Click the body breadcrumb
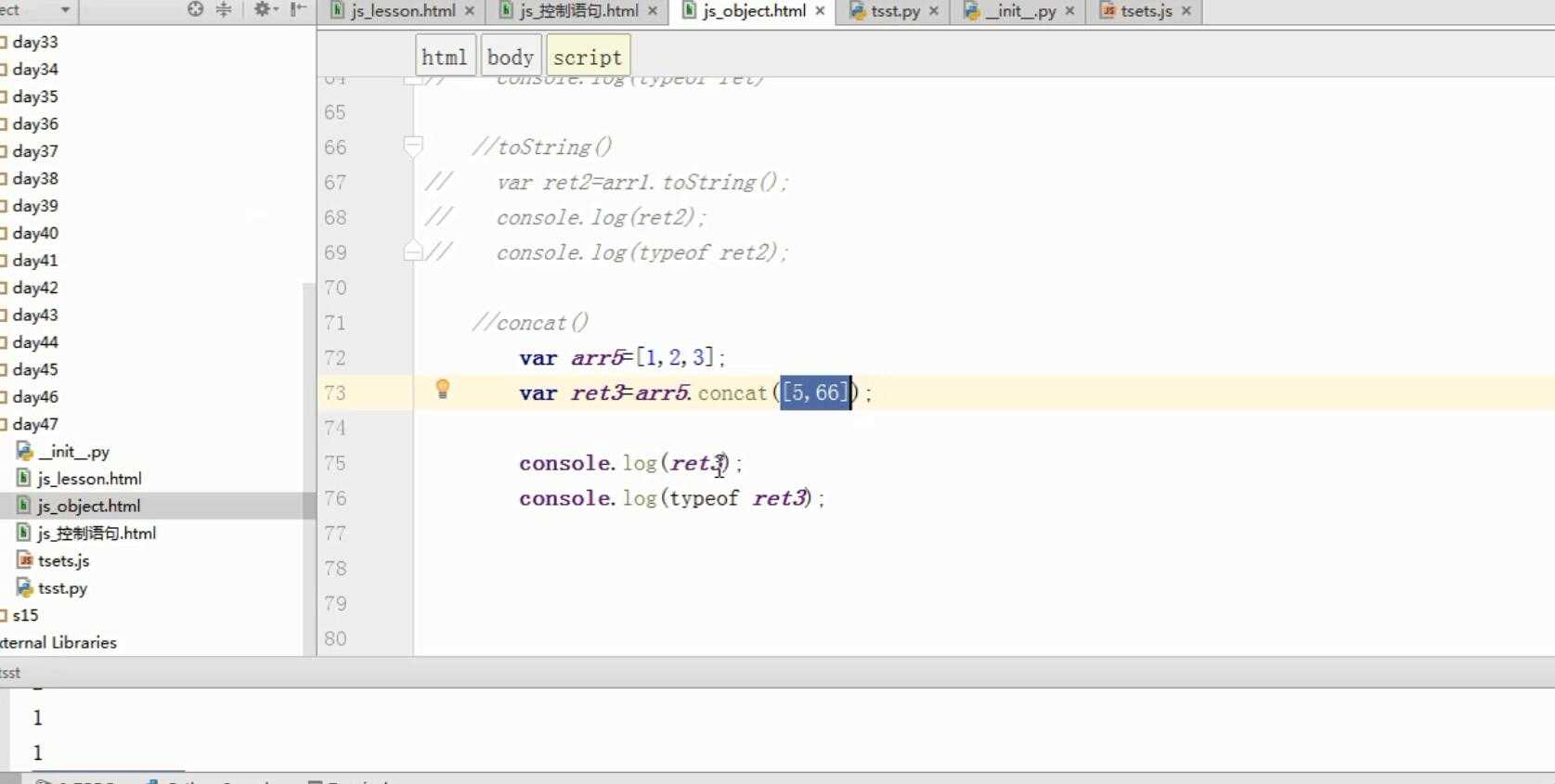The height and width of the screenshot is (784, 1555). click(x=510, y=57)
